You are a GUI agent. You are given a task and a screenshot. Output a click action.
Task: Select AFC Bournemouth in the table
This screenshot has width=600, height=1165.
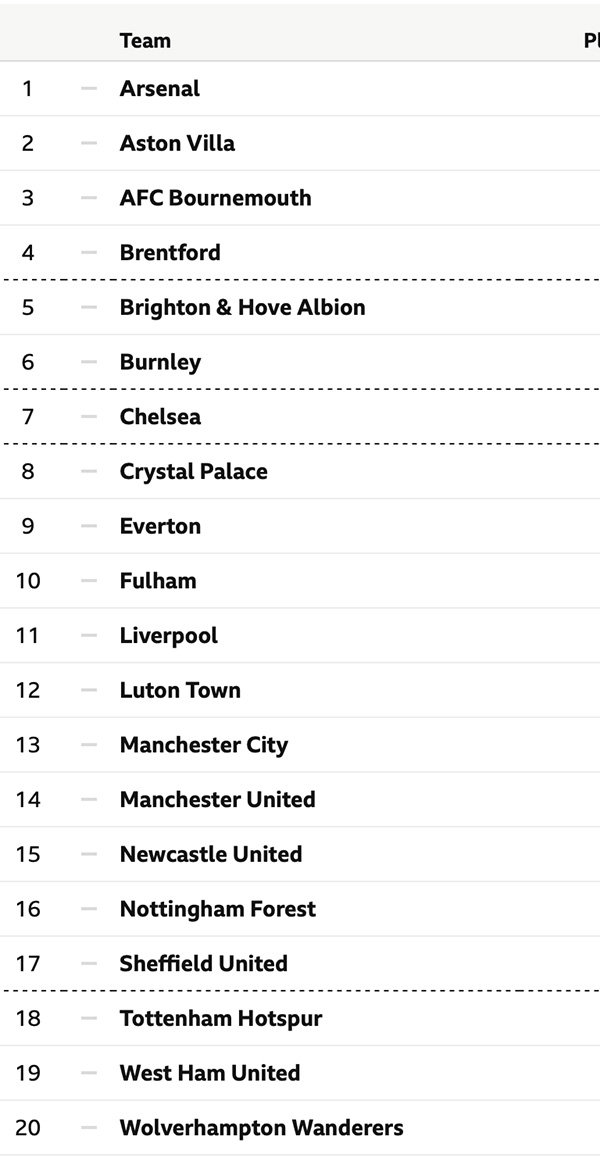[215, 198]
